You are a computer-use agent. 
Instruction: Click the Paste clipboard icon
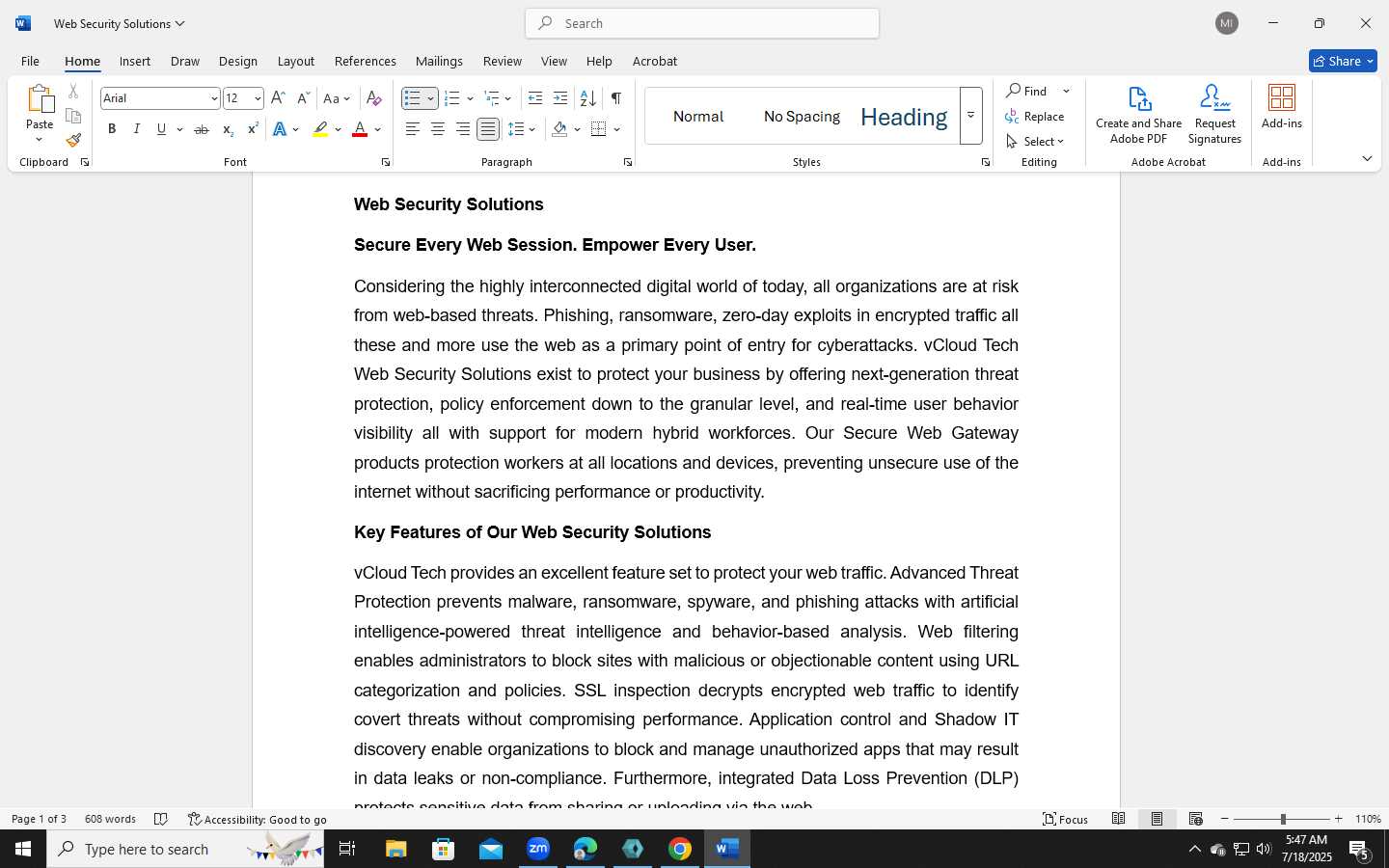click(x=40, y=99)
